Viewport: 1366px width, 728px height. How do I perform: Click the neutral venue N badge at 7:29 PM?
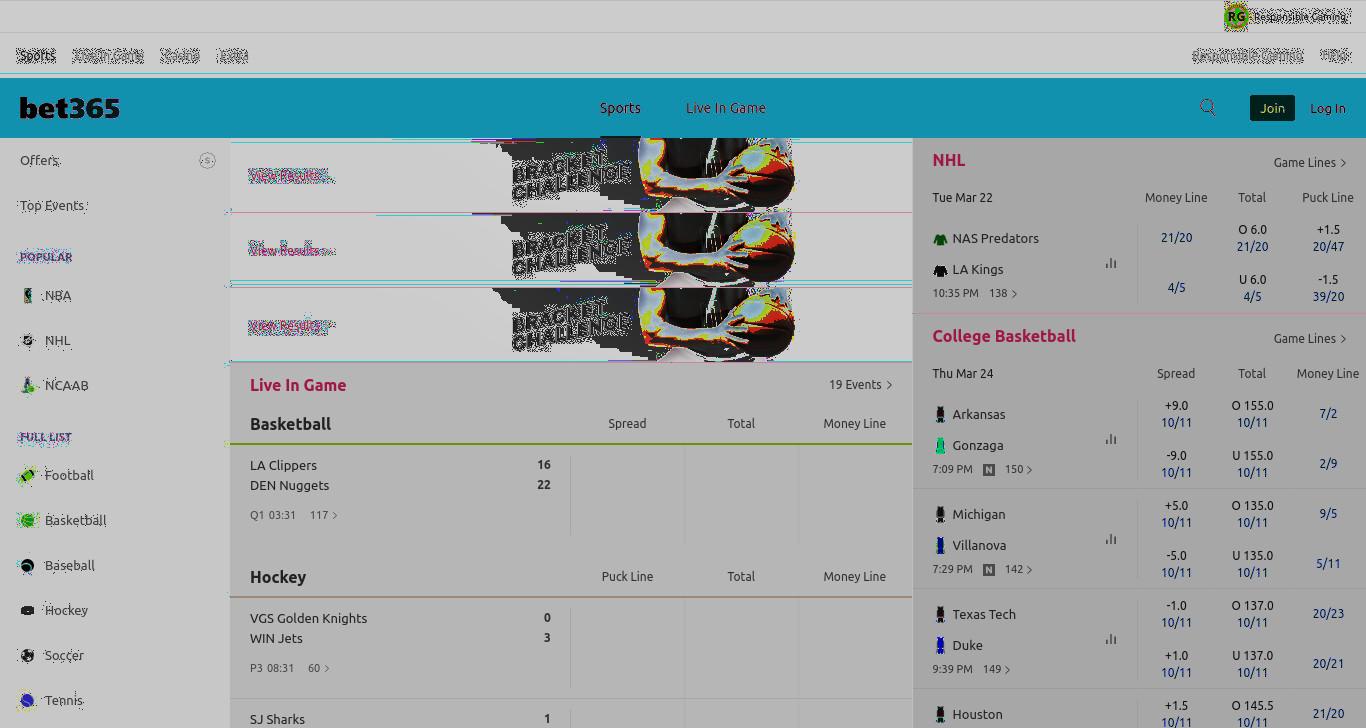989,569
